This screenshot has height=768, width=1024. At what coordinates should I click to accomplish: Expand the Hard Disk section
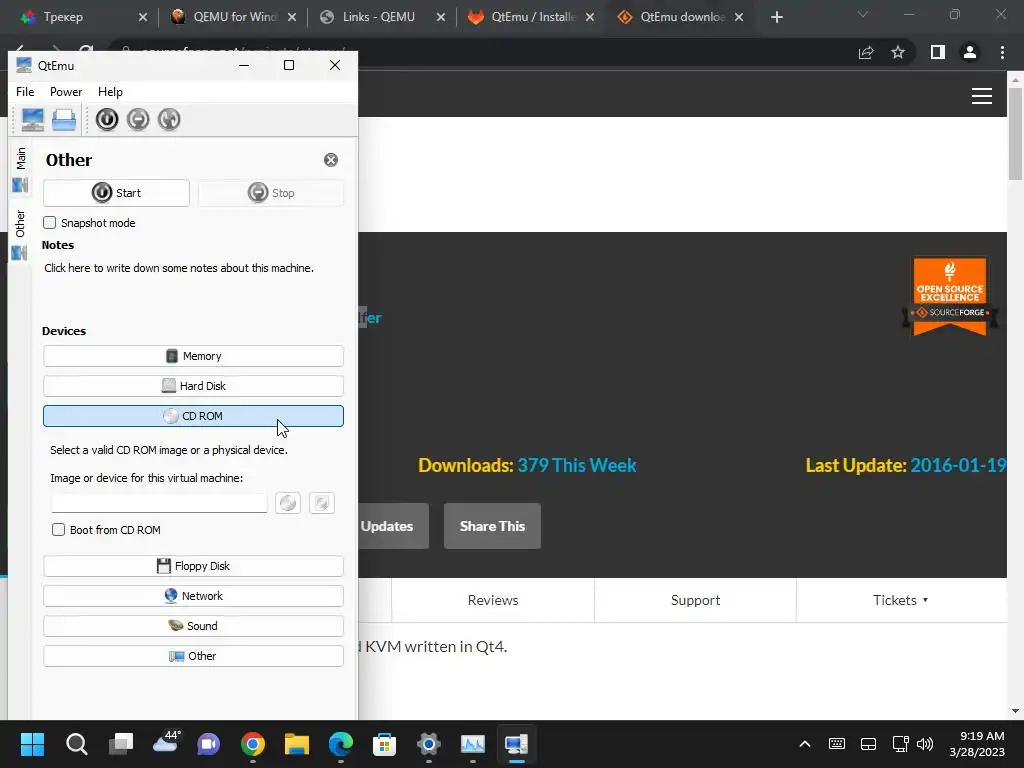point(193,386)
